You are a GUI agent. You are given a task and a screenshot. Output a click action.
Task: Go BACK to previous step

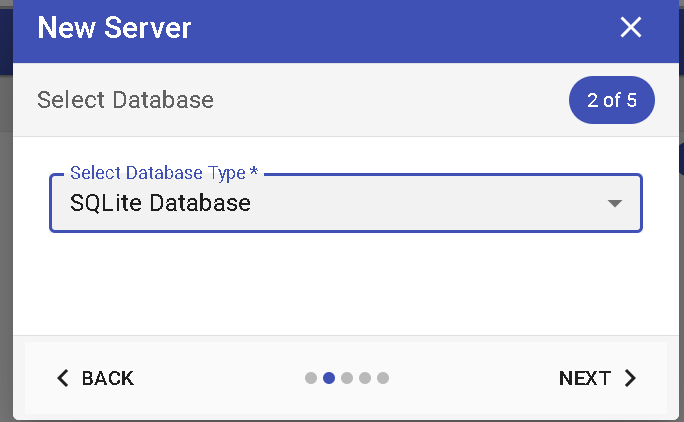coord(96,378)
